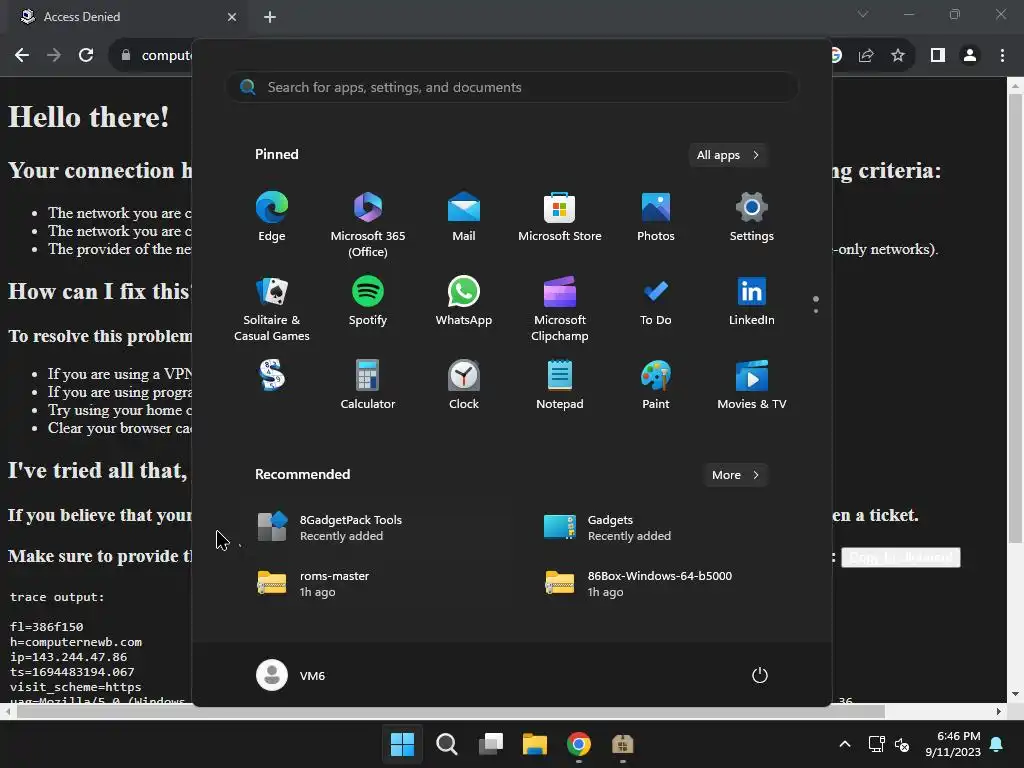Click the Windows Start button on taskbar

pyautogui.click(x=402, y=744)
